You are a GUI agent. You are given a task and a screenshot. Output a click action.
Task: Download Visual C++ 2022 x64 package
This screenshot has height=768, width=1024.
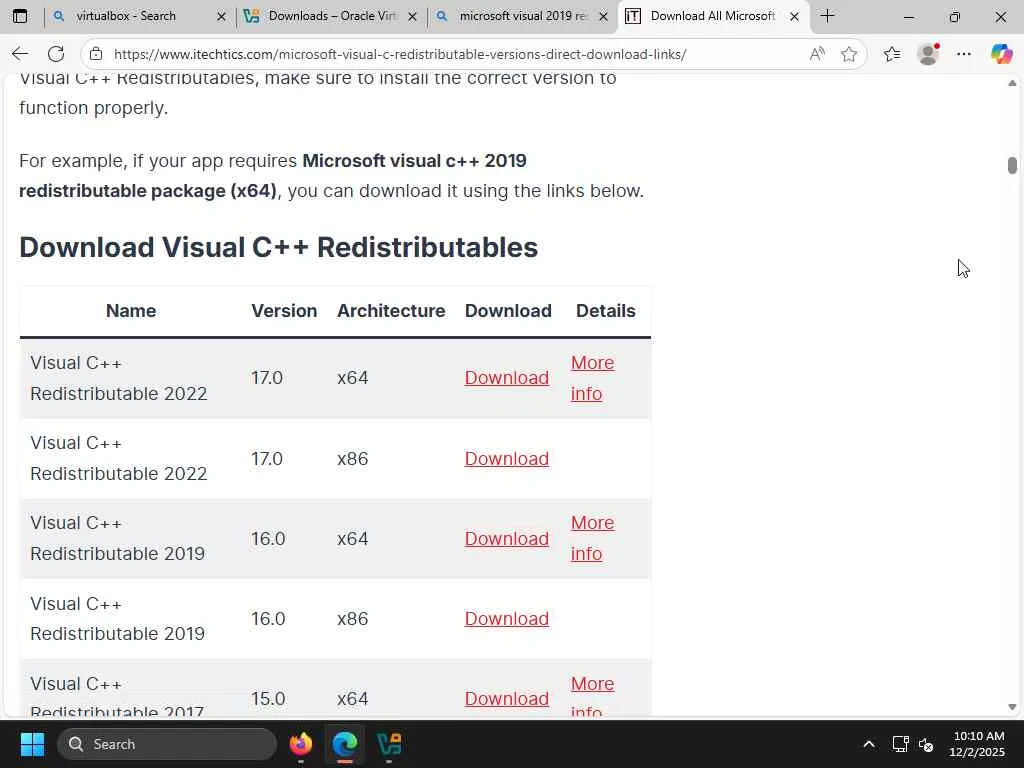pos(507,378)
